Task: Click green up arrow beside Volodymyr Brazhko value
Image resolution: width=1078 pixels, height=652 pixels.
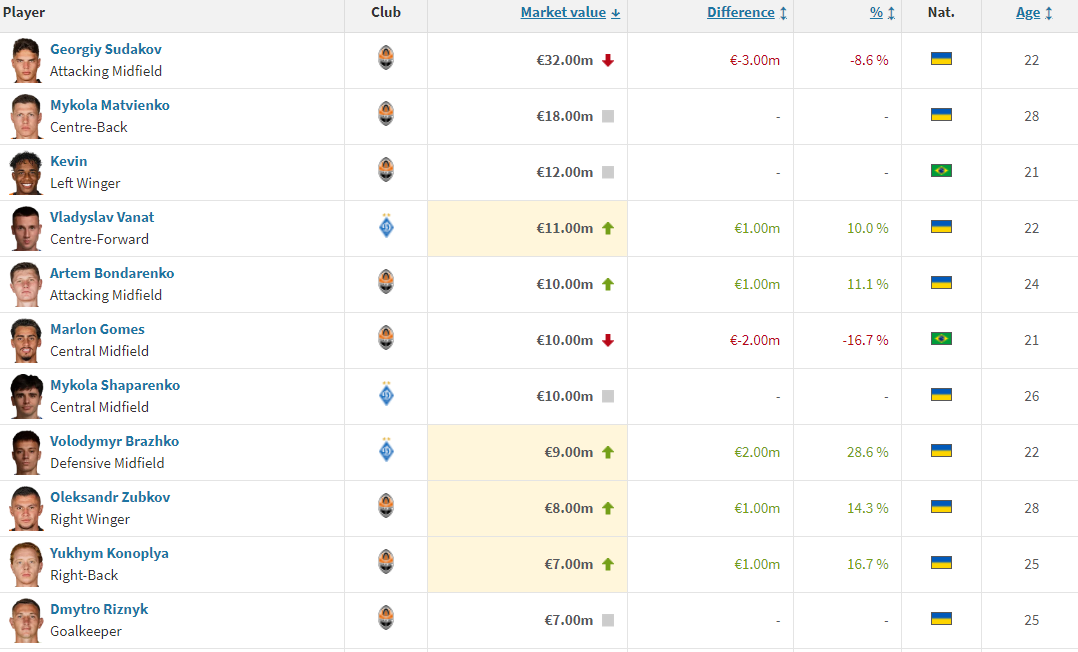Action: point(608,452)
